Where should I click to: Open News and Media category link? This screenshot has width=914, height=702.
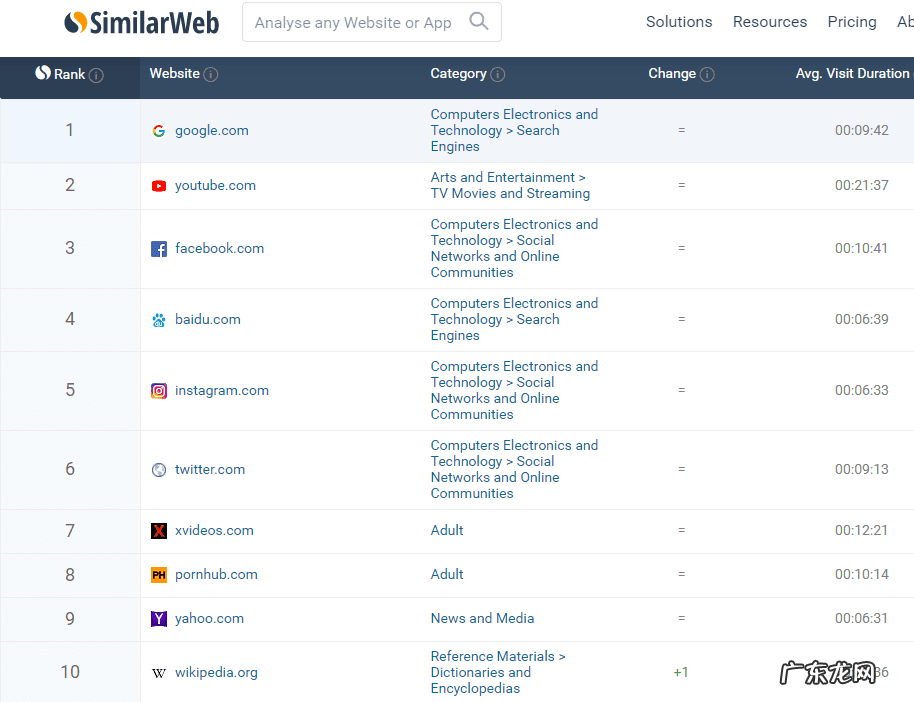pos(482,618)
